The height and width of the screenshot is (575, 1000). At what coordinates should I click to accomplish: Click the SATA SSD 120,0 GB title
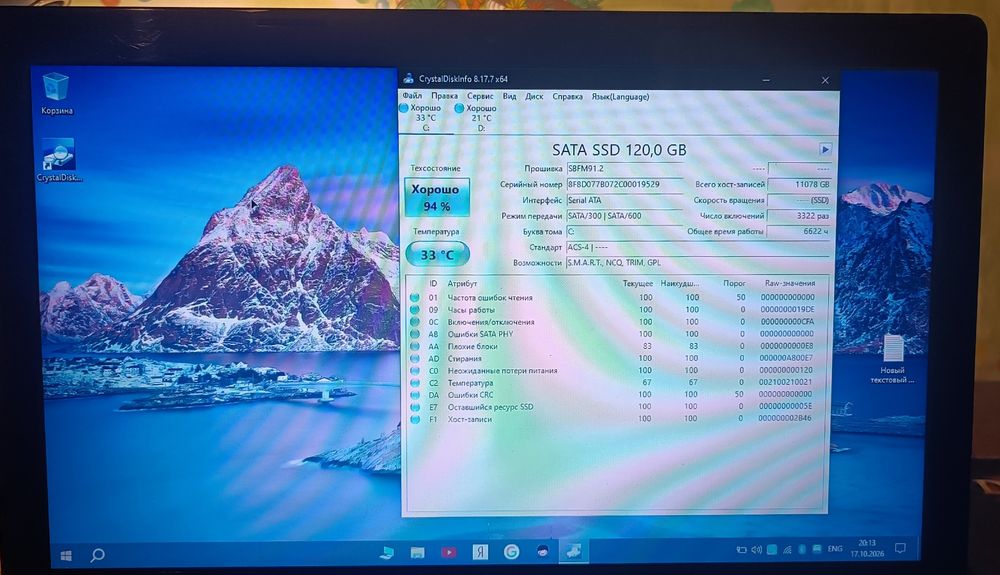[x=619, y=150]
